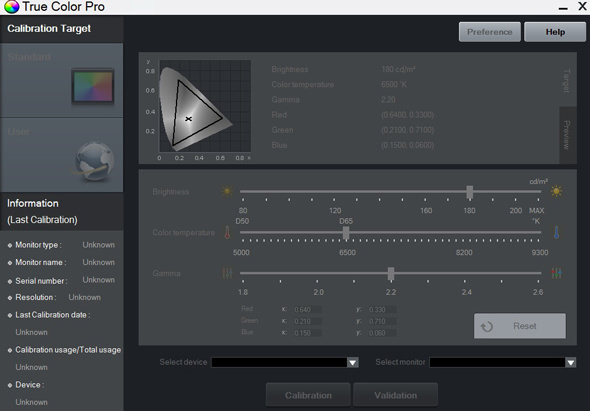Click the Gamma slider handle at 2.2
The image size is (590, 411).
[x=391, y=274]
